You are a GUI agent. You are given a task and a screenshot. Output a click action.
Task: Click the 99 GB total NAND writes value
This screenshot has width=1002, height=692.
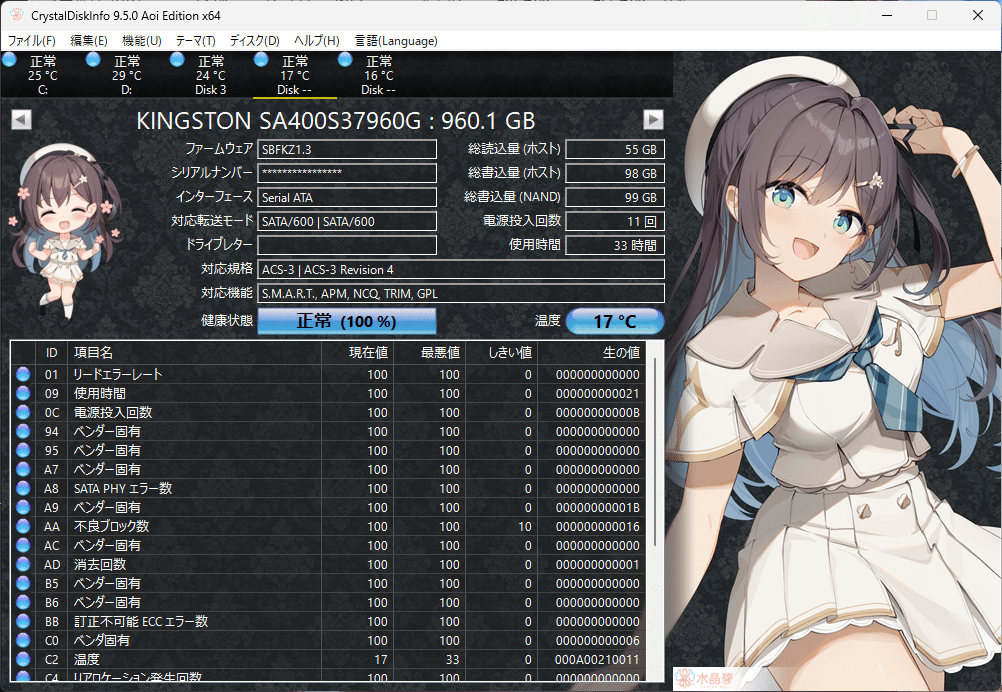click(615, 197)
